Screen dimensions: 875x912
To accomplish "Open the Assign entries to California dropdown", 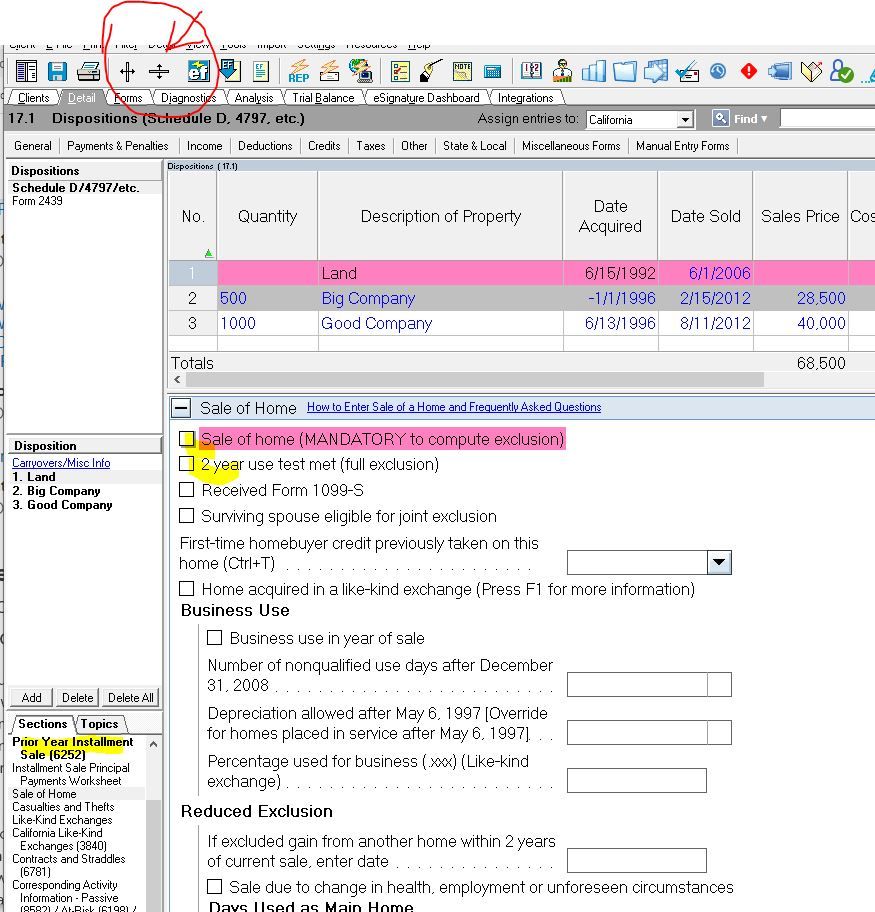I will [x=685, y=120].
